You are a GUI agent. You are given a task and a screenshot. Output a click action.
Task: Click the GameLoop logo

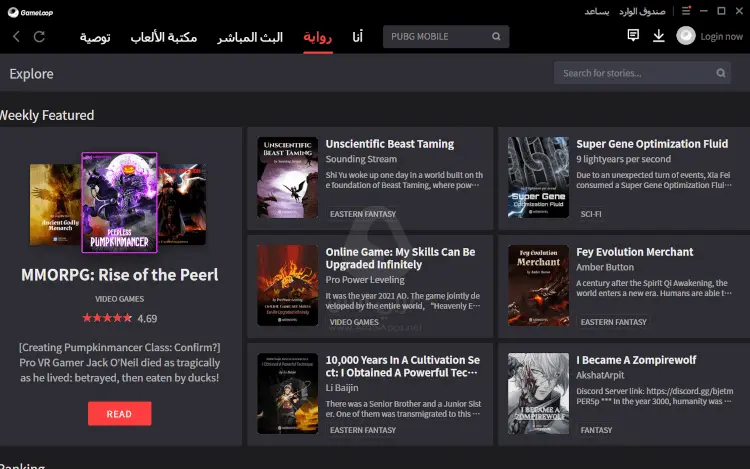27,10
